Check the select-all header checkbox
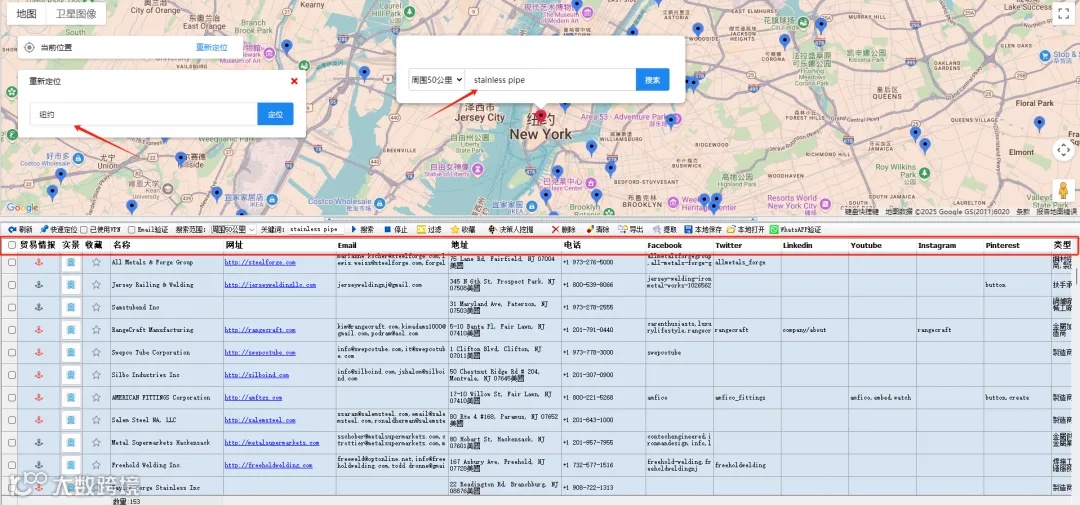The image size is (1080, 505). point(12,245)
